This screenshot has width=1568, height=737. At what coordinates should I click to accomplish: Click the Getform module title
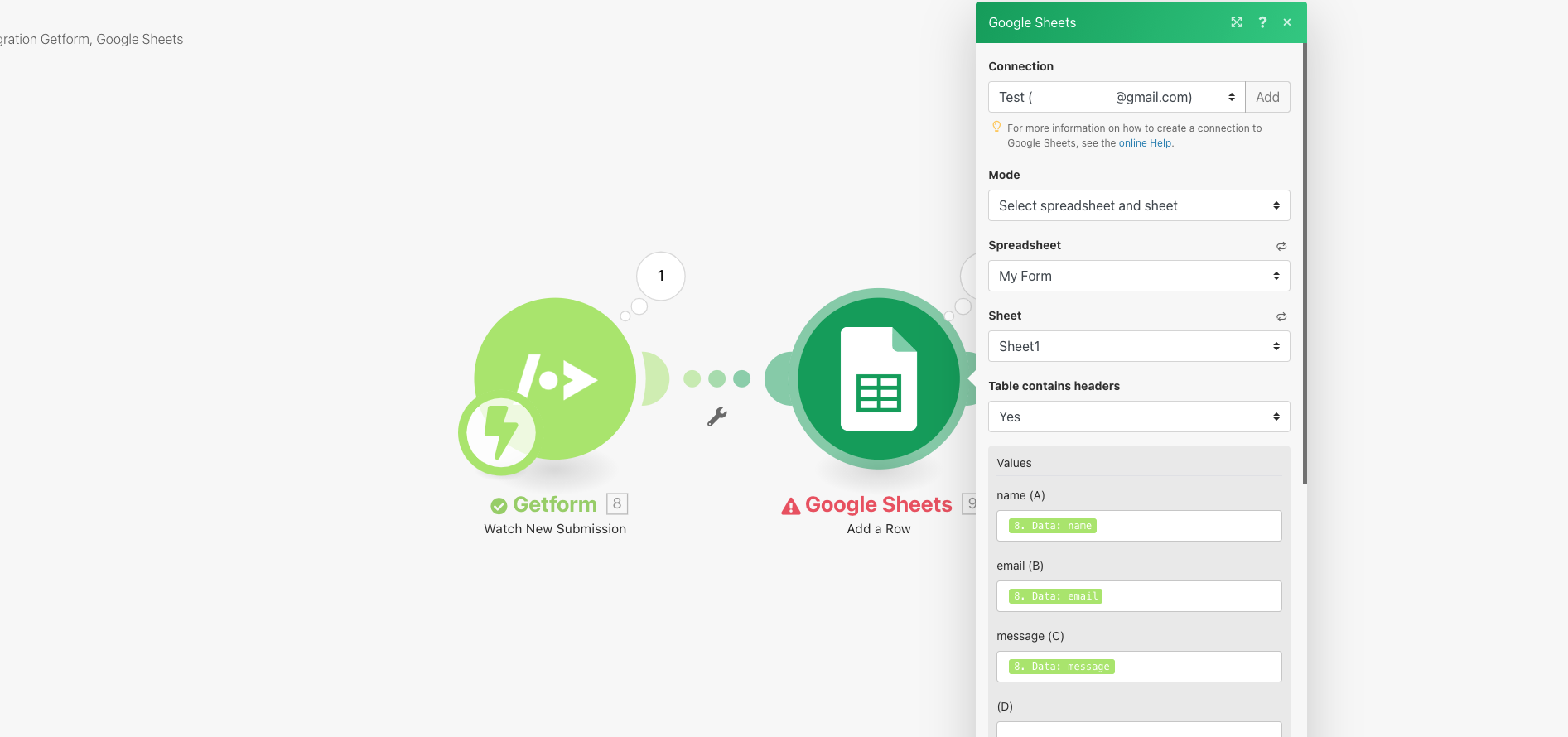pos(555,504)
